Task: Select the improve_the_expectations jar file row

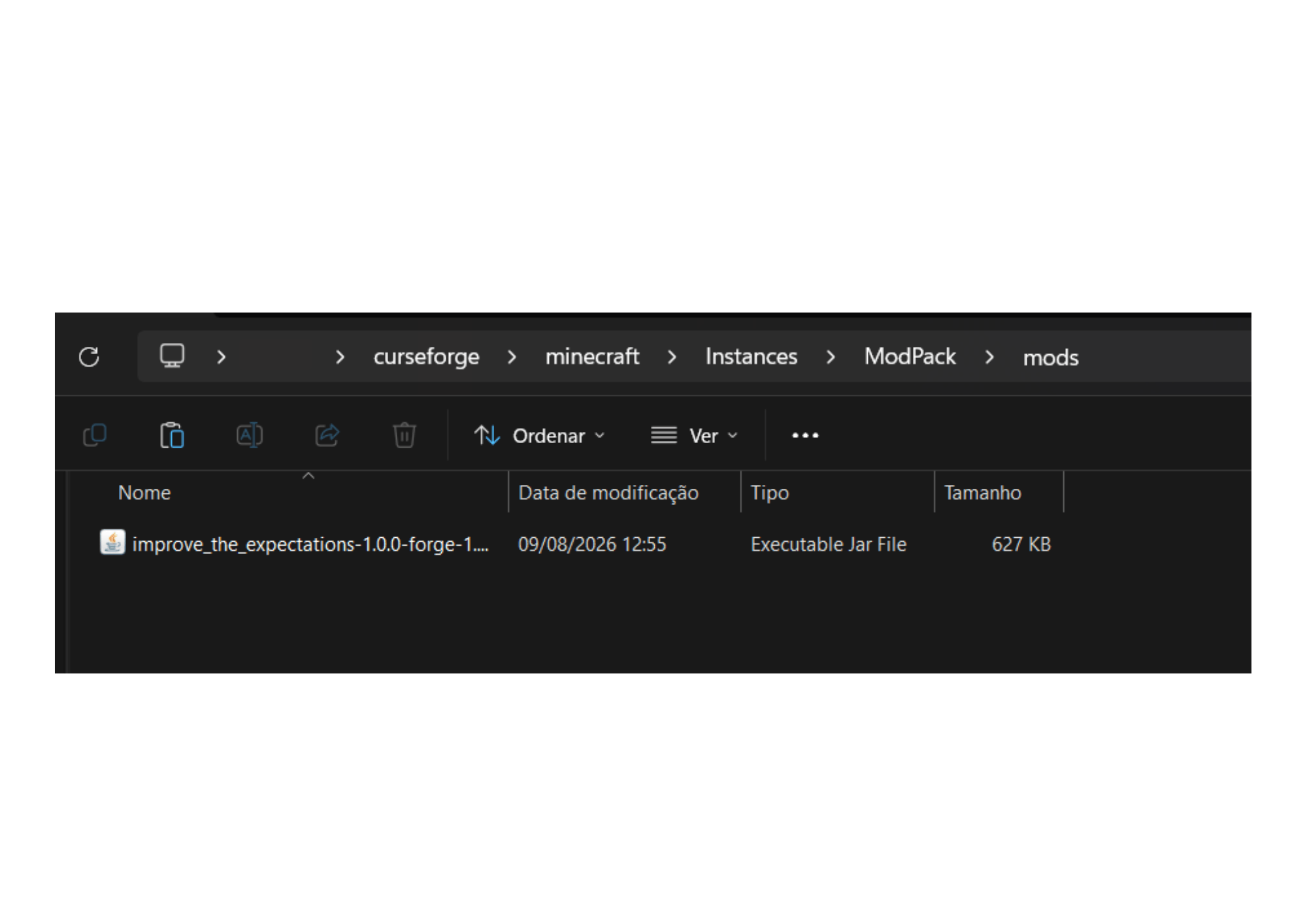Action: [575, 544]
